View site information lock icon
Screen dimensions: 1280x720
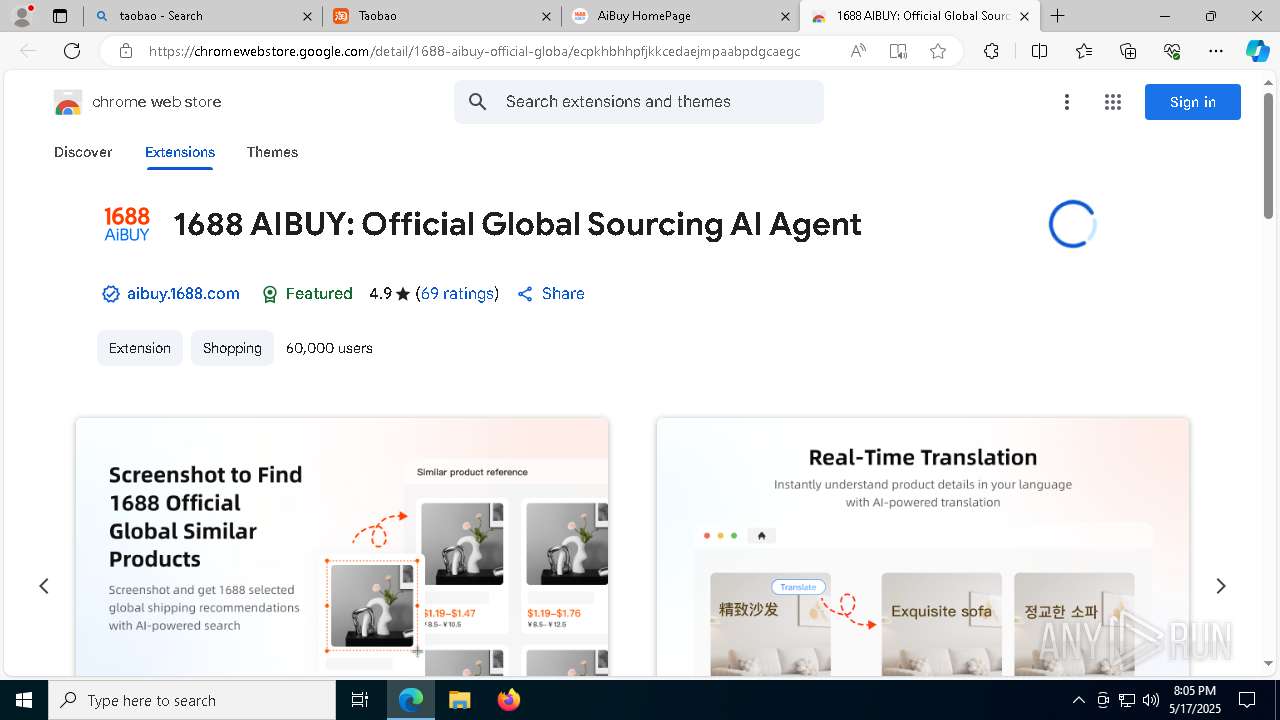tap(126, 51)
